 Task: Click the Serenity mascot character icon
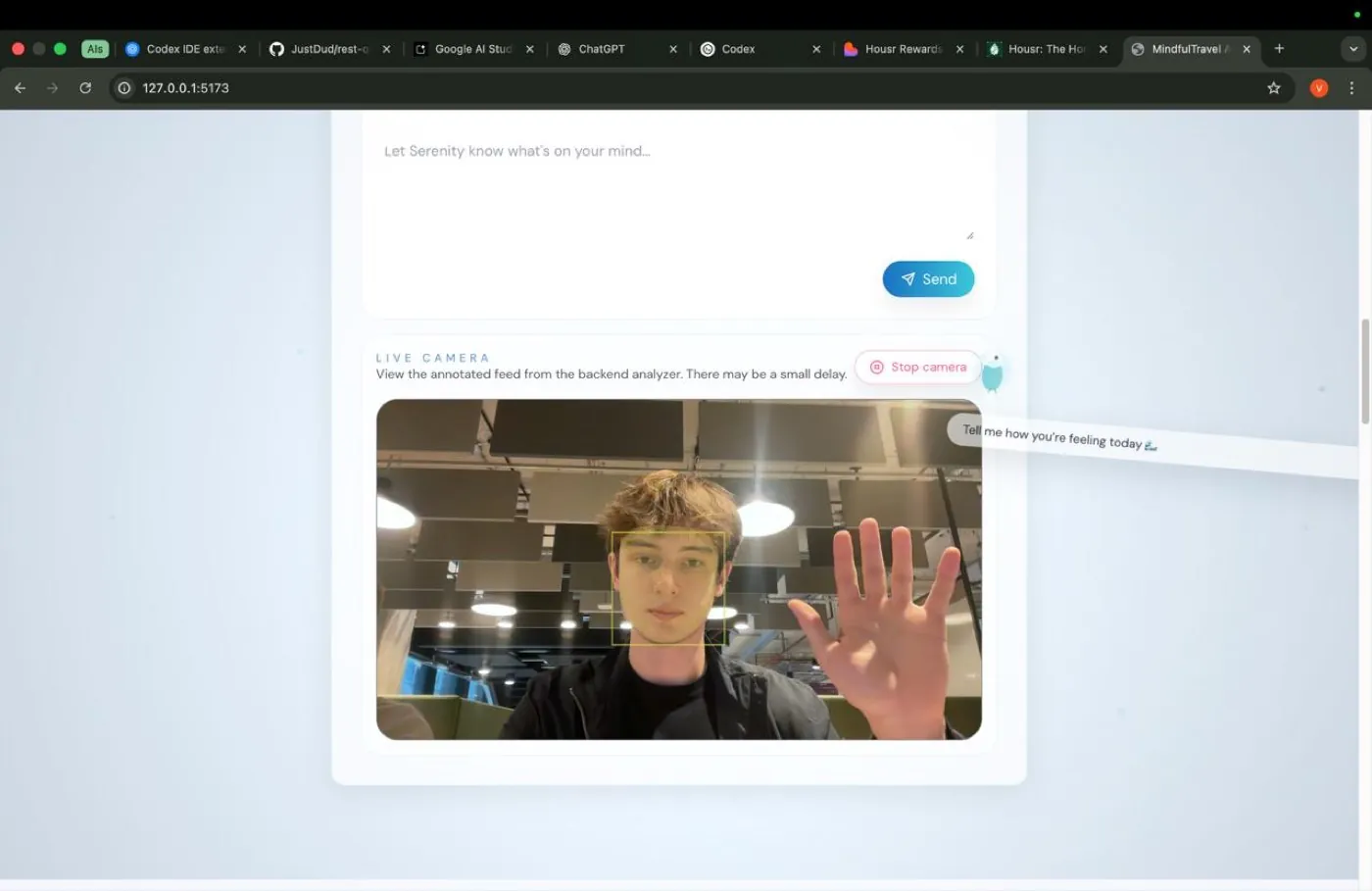[993, 373]
